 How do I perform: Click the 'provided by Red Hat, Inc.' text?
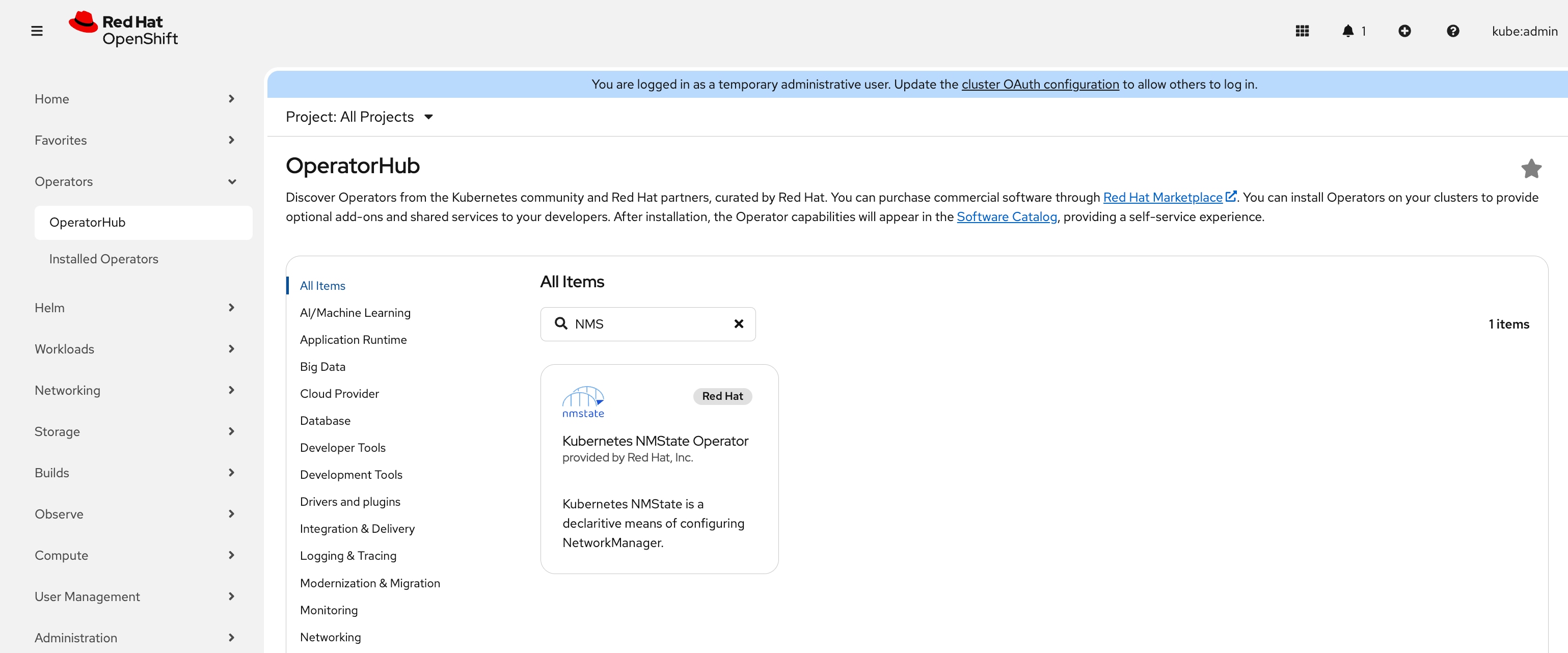click(627, 457)
